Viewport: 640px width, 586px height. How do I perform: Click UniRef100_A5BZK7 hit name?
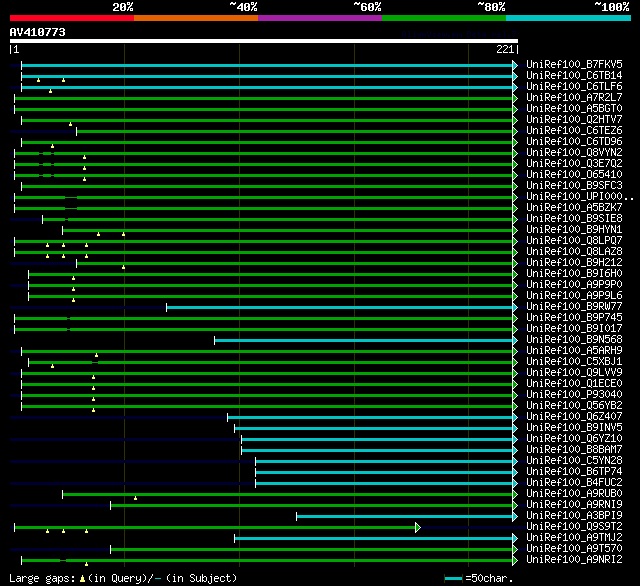tap(574, 208)
